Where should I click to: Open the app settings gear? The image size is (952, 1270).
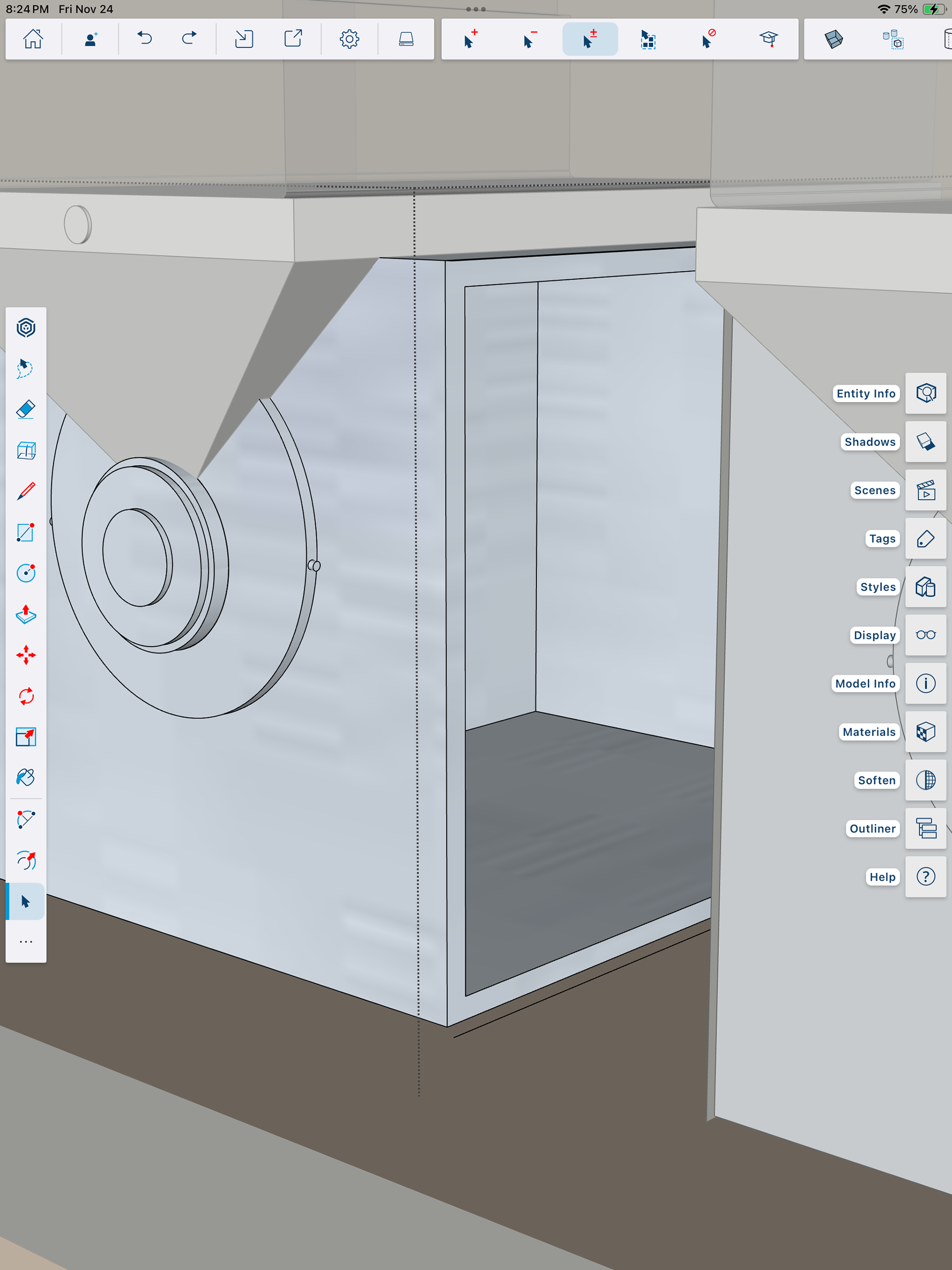coord(349,39)
